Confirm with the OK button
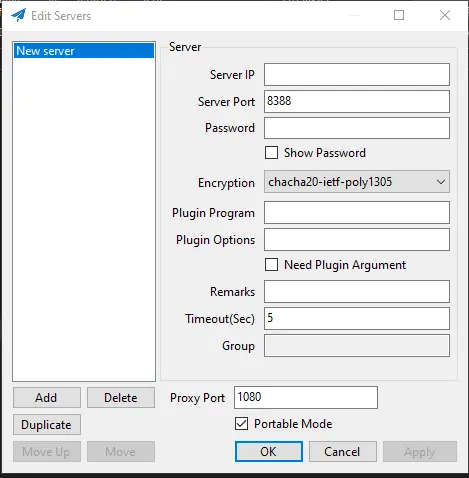469x478 pixels. click(269, 452)
